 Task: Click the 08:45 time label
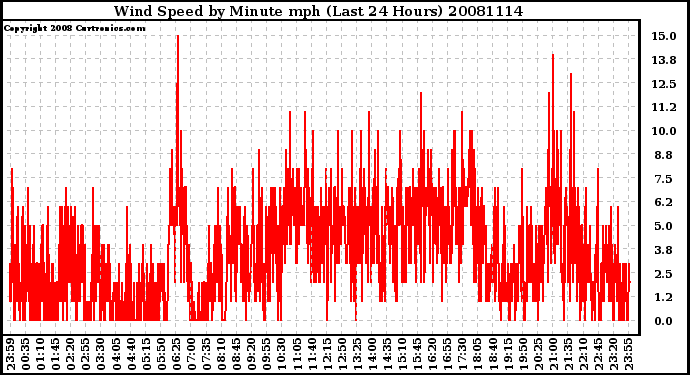236,354
